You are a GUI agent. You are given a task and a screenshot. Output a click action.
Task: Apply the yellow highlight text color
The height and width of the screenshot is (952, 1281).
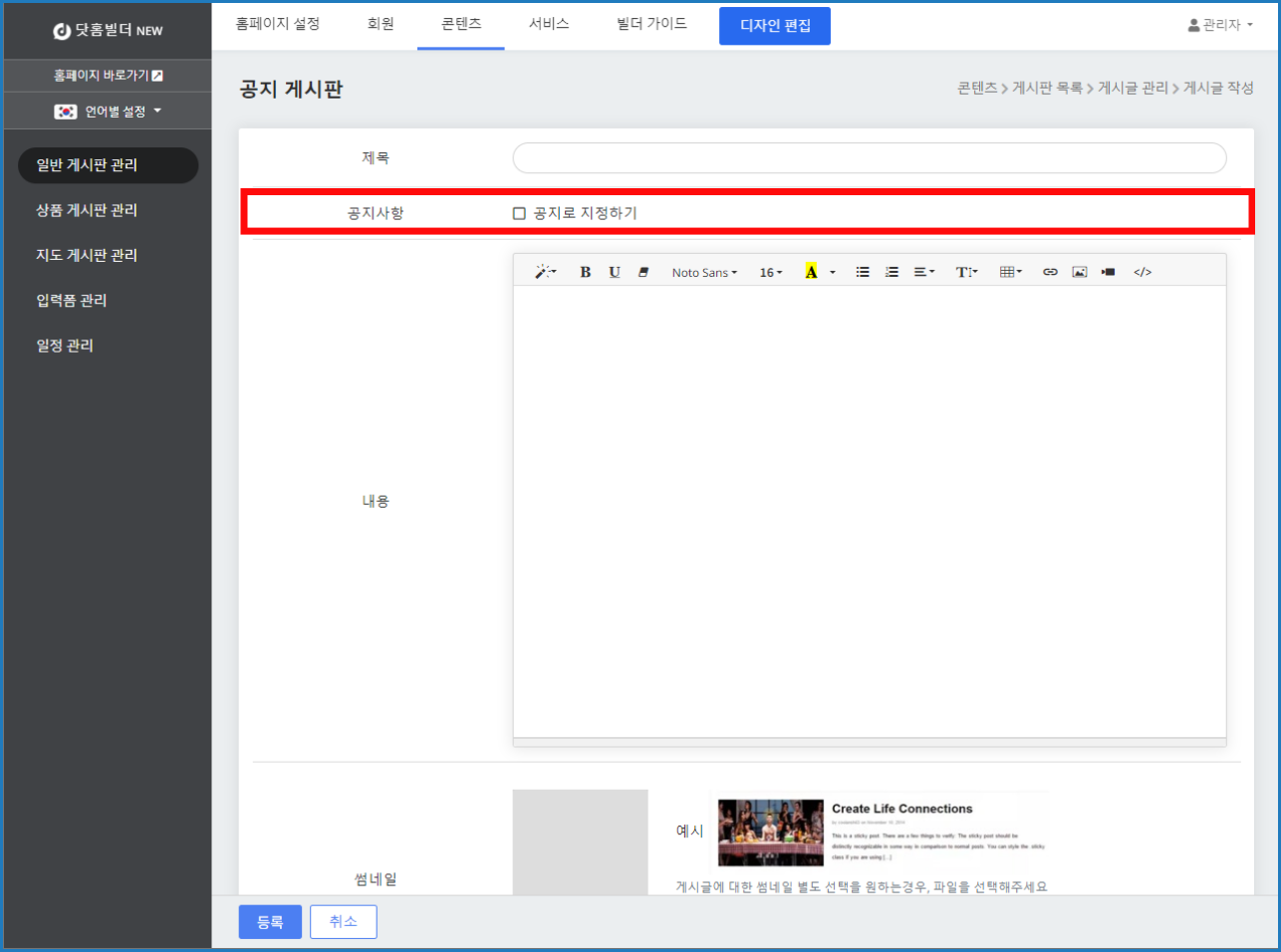[x=811, y=272]
